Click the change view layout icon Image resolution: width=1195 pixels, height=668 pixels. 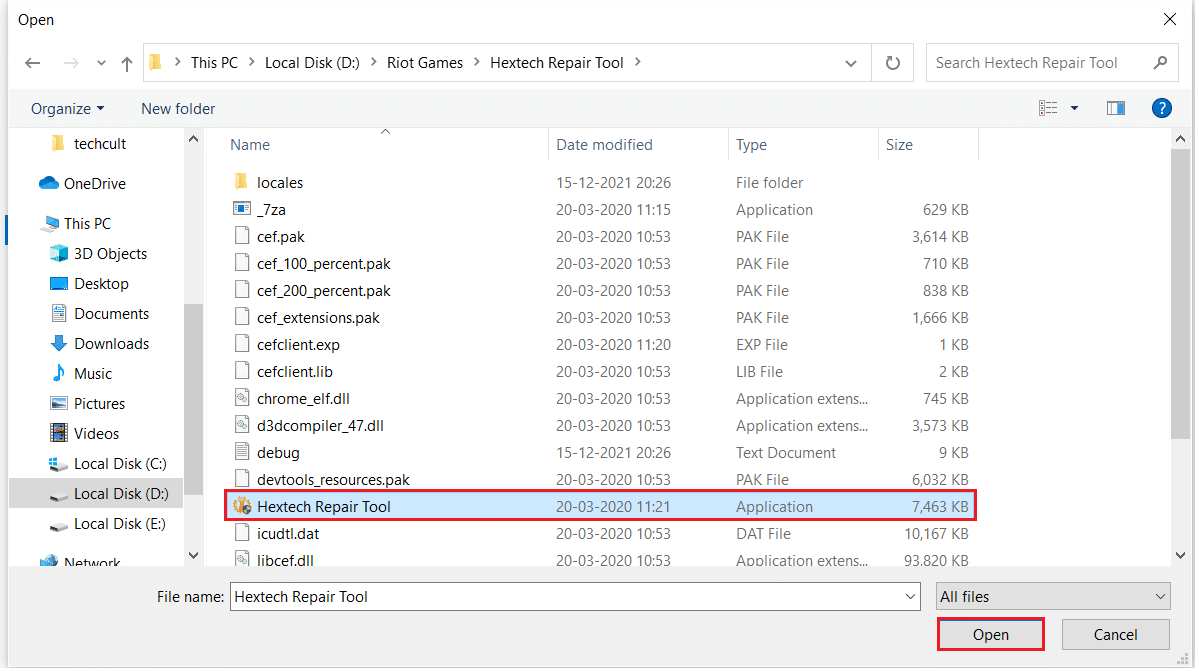1048,108
